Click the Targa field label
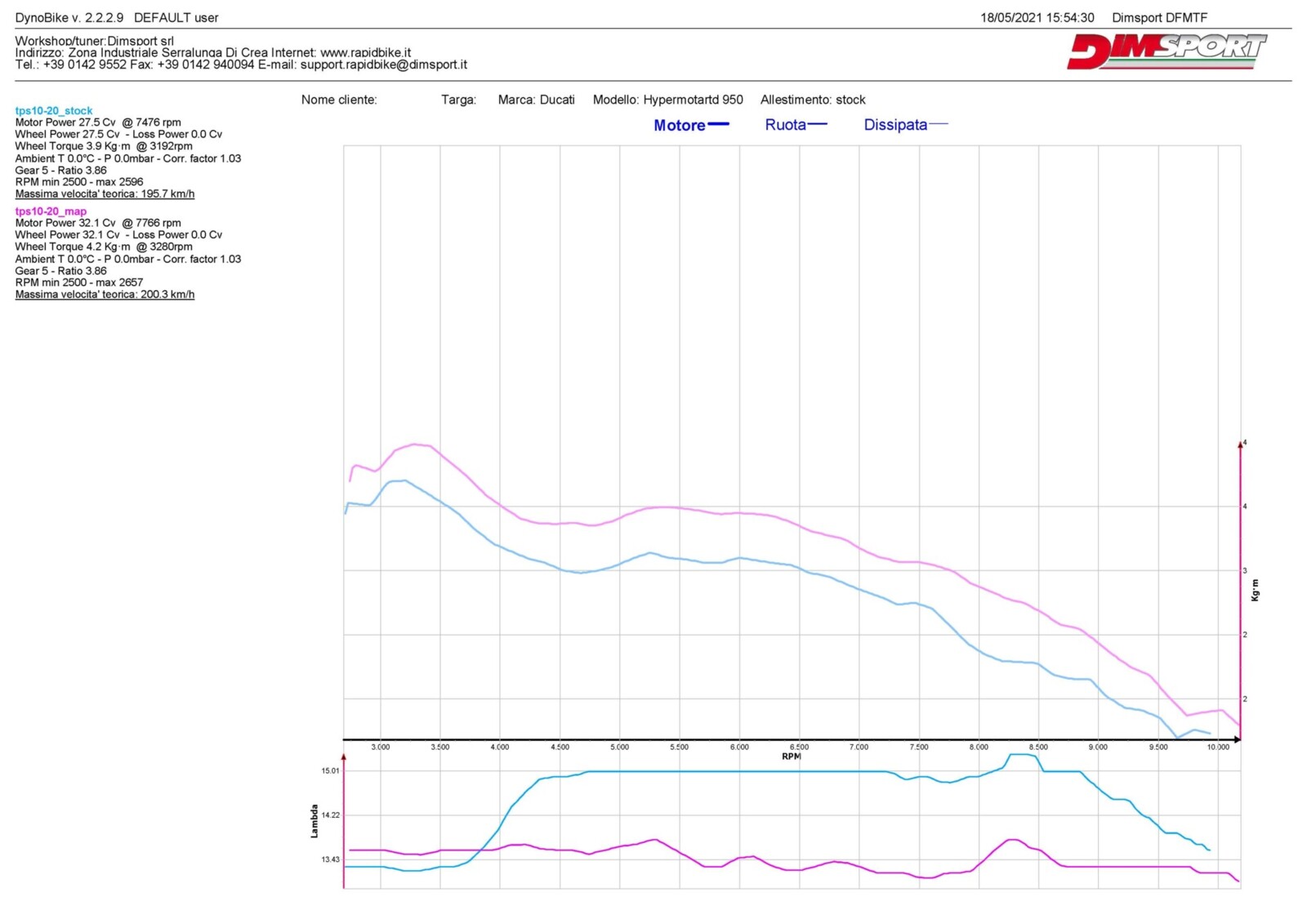The height and width of the screenshot is (924, 1307). (458, 100)
